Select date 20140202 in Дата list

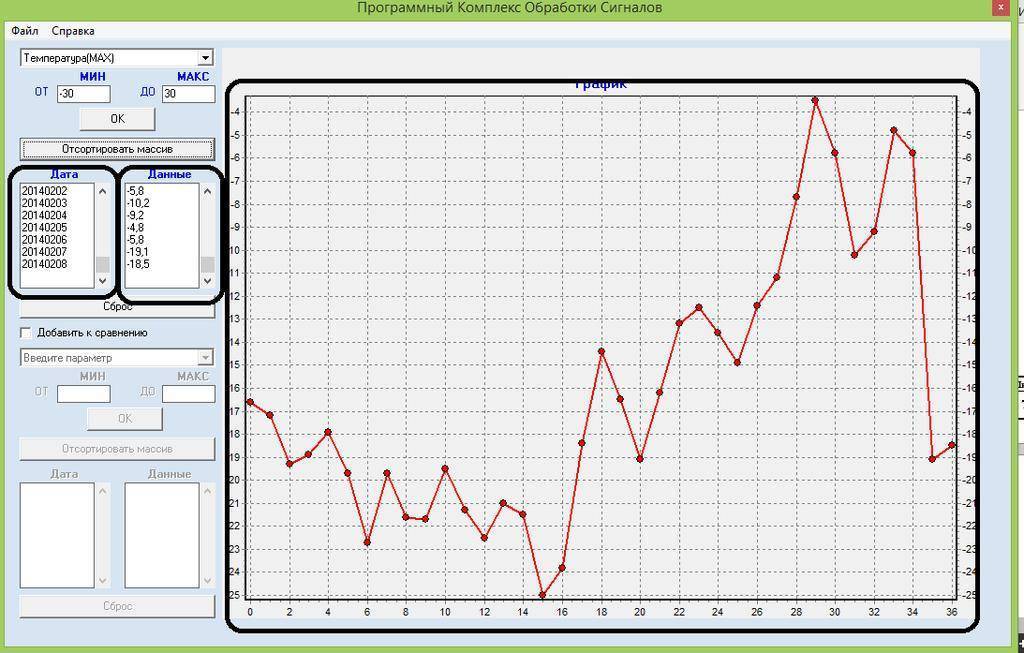[45, 191]
